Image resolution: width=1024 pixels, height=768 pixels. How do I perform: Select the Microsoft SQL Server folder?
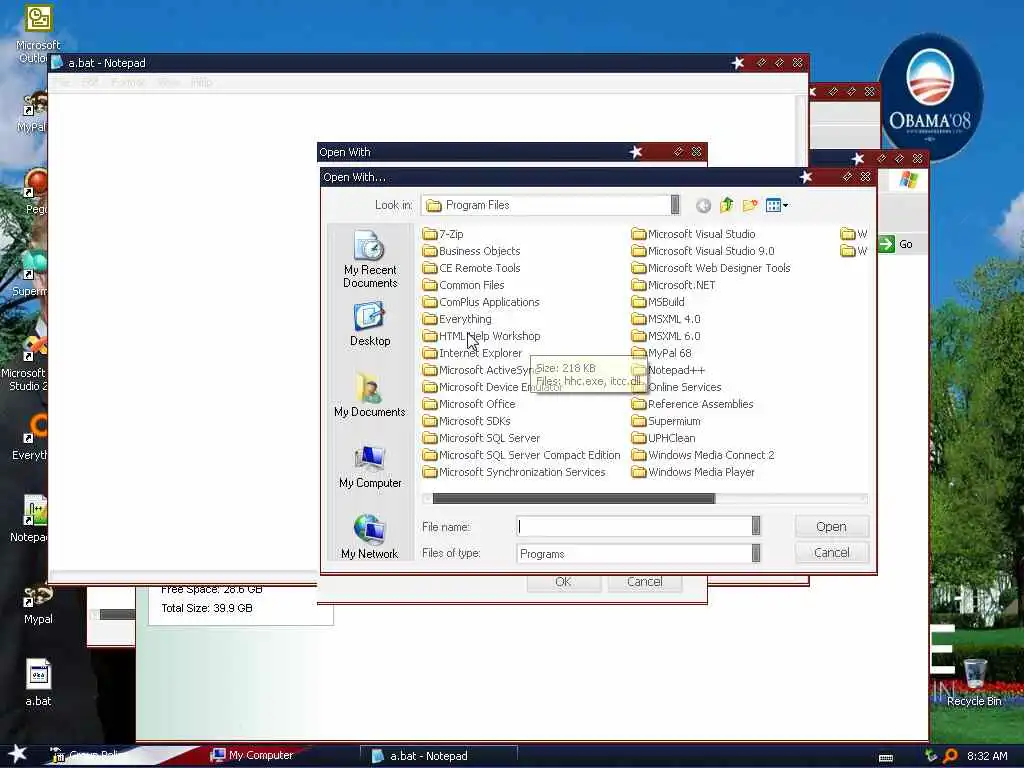tap(481, 438)
